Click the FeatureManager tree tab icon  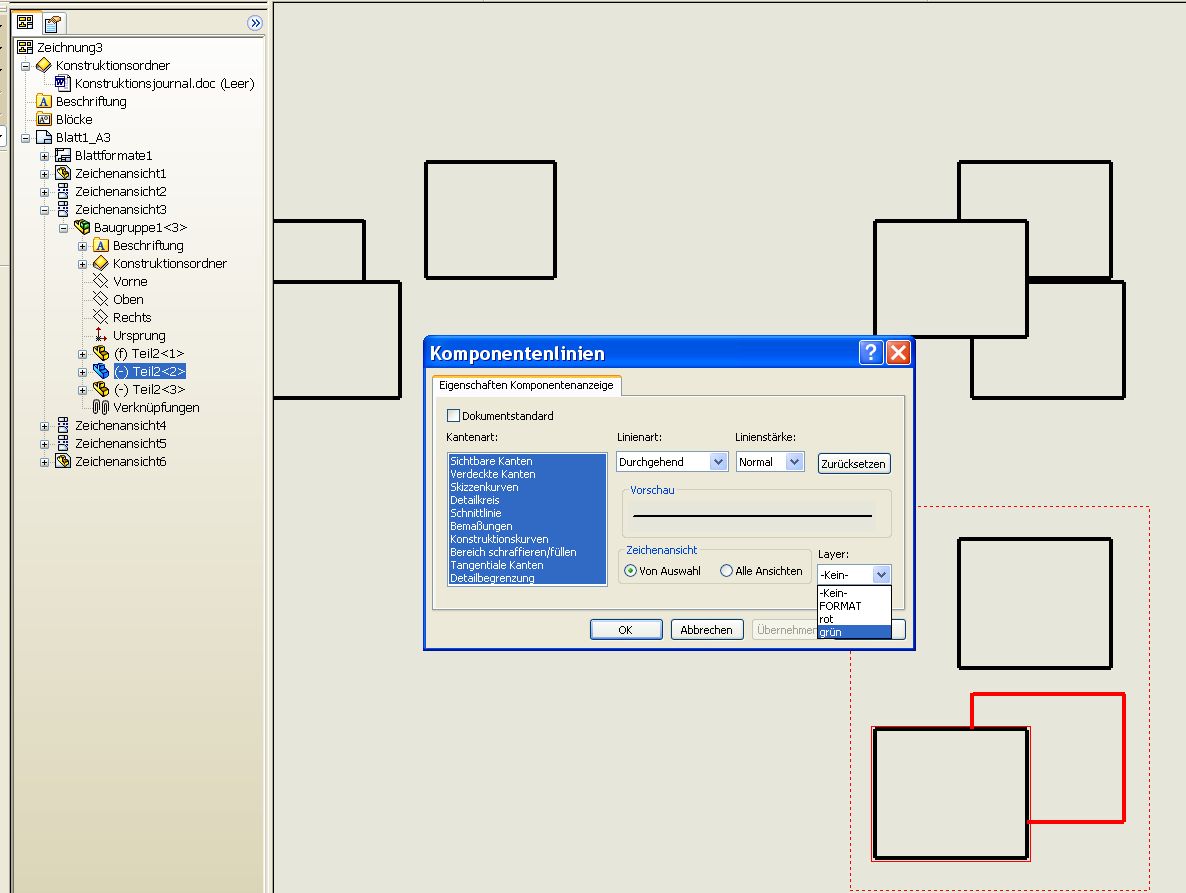click(26, 22)
